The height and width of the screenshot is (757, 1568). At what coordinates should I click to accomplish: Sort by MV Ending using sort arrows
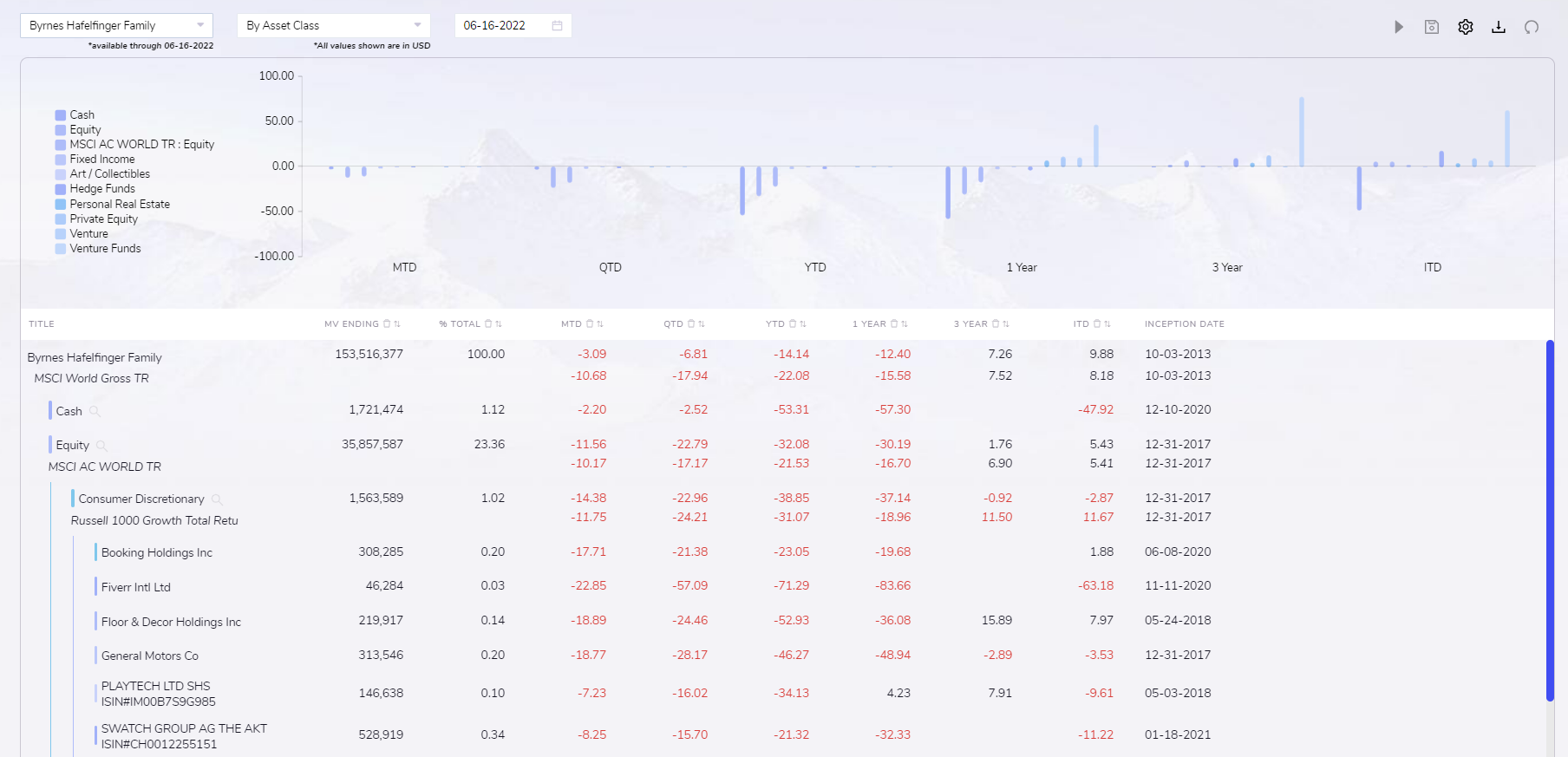[397, 324]
